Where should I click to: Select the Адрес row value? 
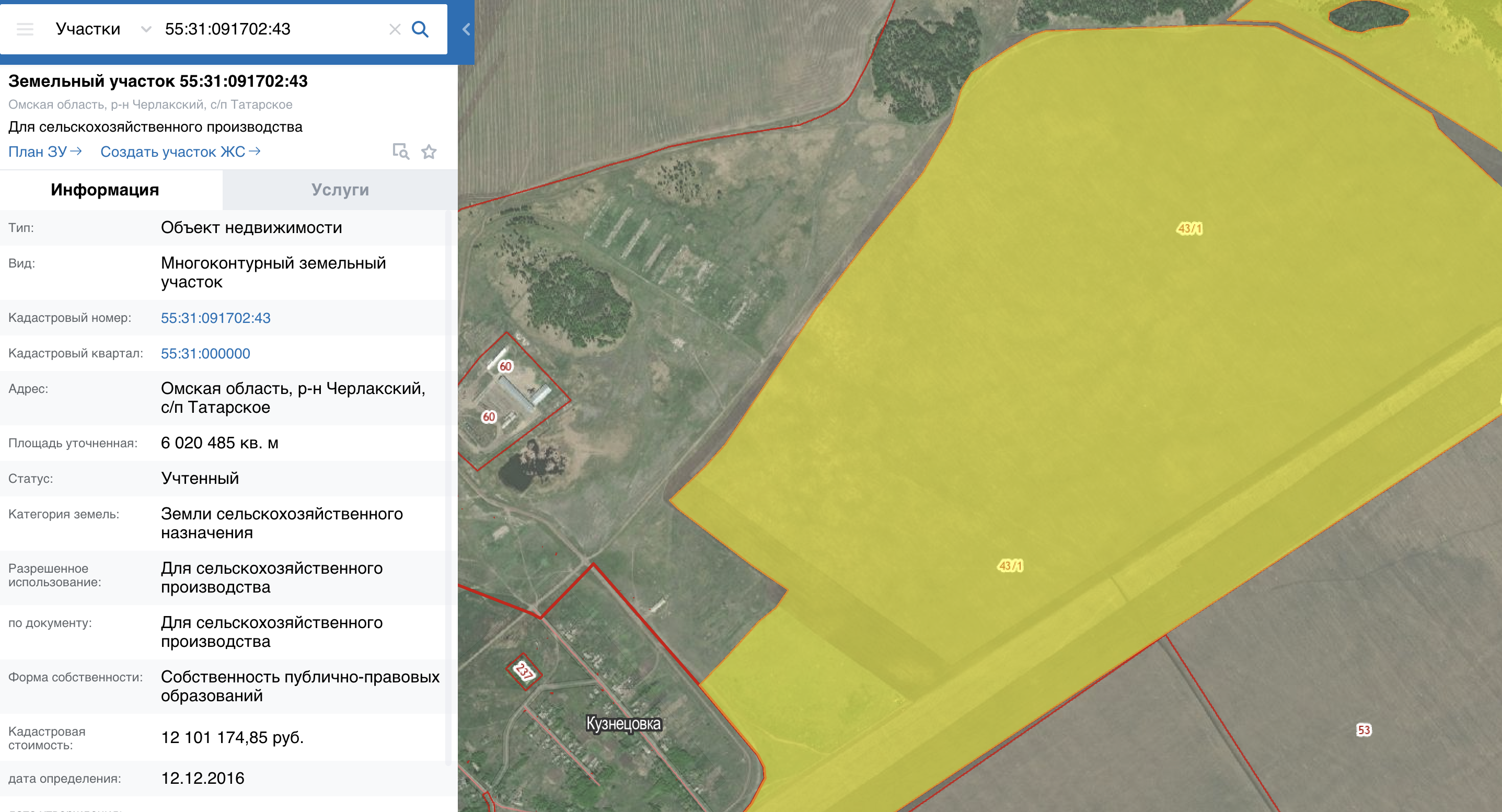tap(293, 398)
